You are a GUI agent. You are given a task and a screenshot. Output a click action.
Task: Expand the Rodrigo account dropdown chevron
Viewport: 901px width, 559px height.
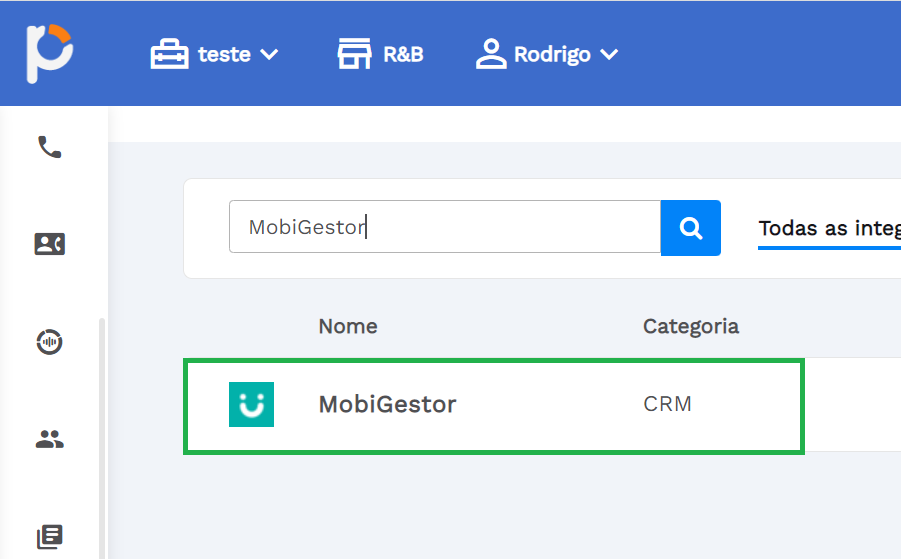[609, 55]
